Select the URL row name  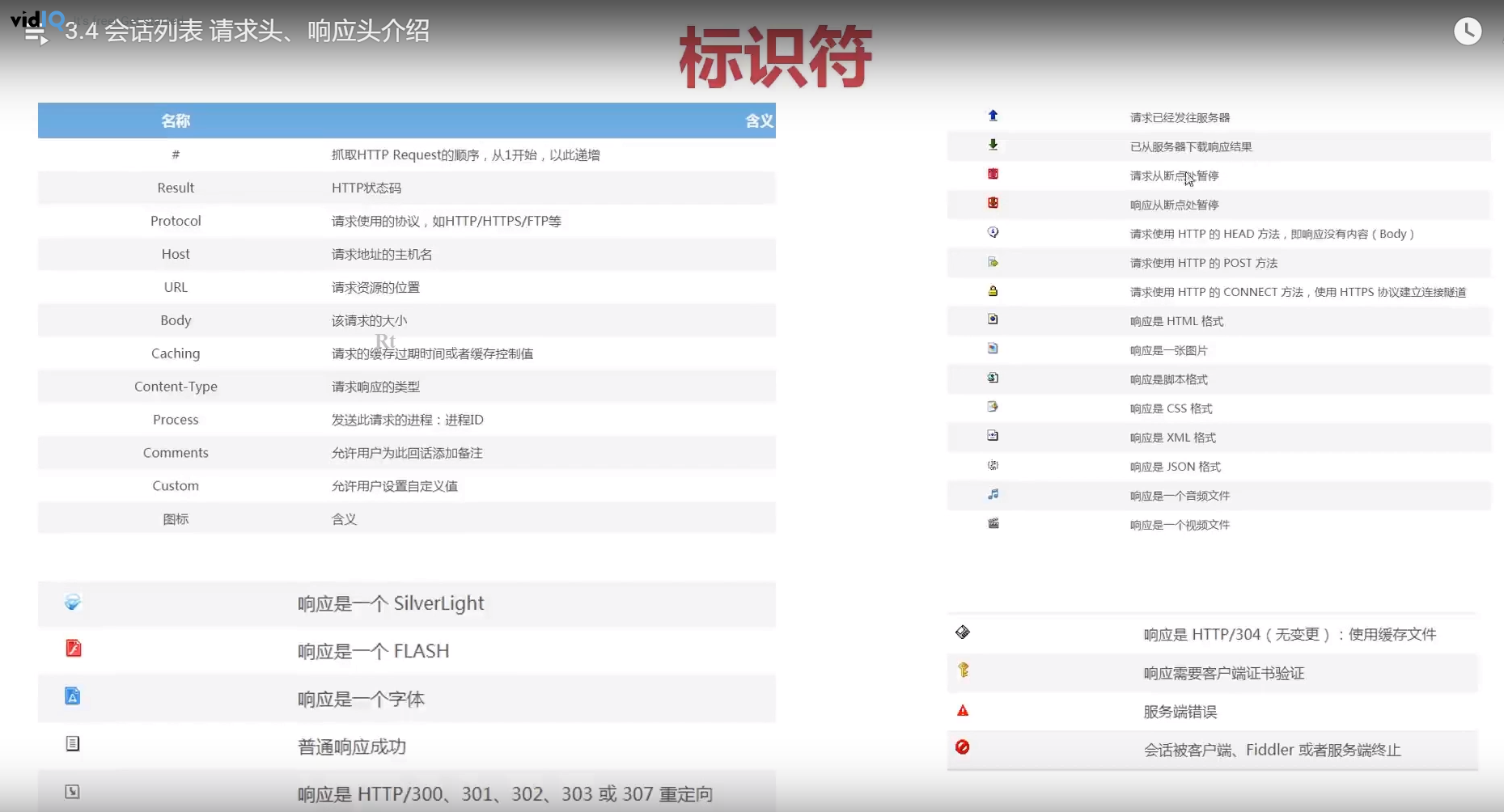click(176, 287)
